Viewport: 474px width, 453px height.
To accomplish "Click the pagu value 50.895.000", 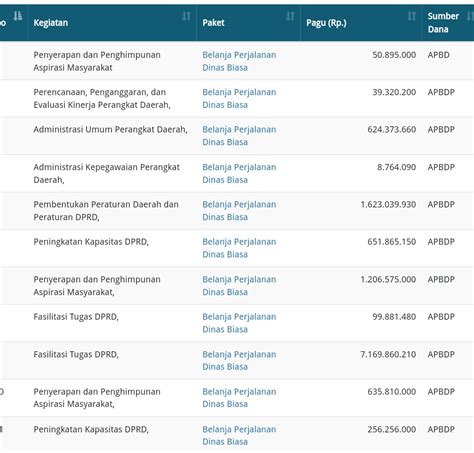I will (394, 55).
